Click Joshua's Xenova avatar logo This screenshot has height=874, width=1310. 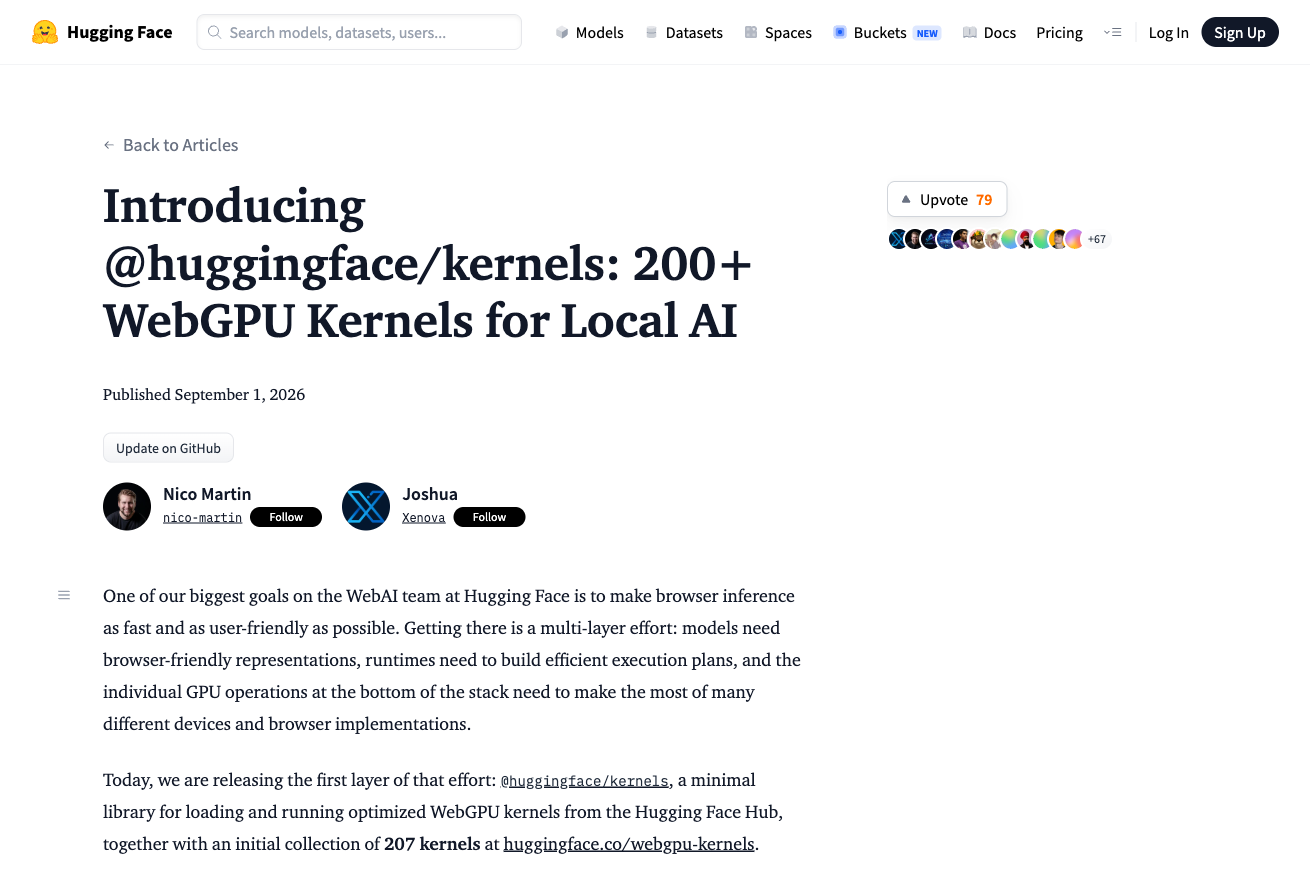pos(366,506)
